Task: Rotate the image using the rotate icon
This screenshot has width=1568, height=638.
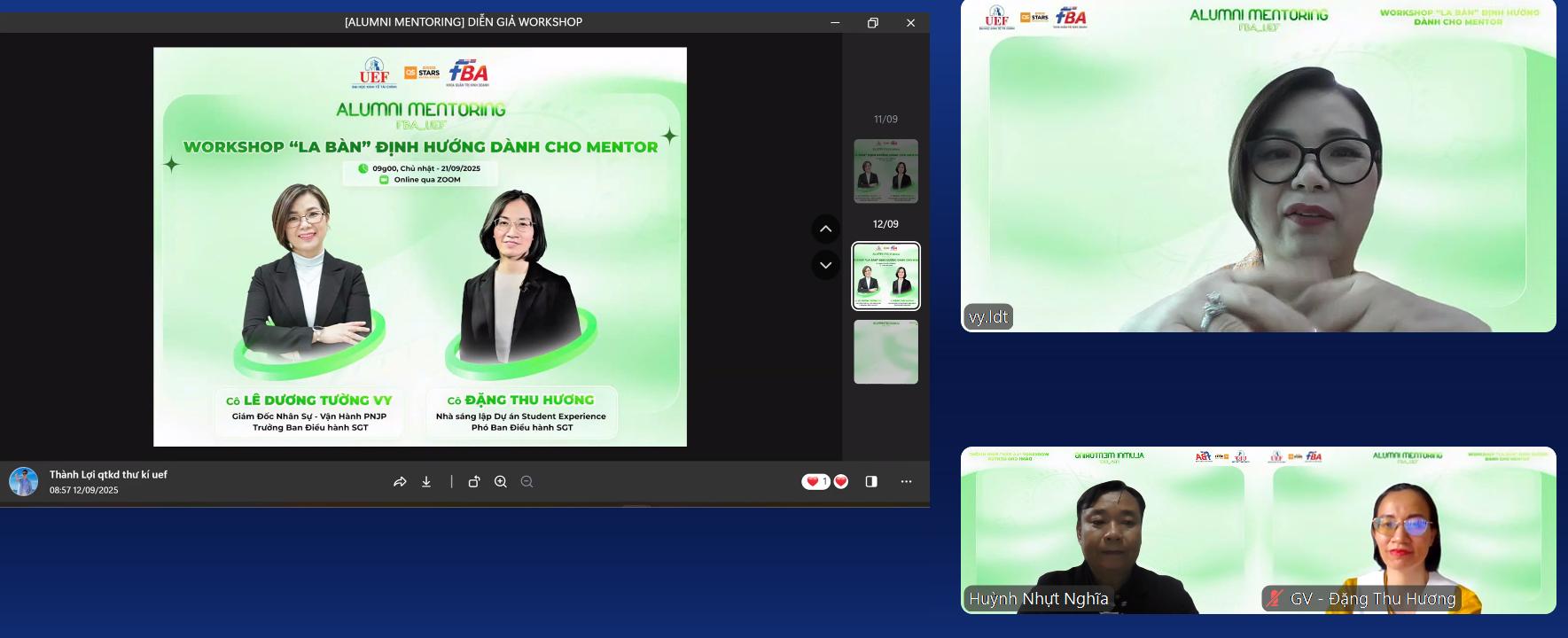Action: pos(474,482)
